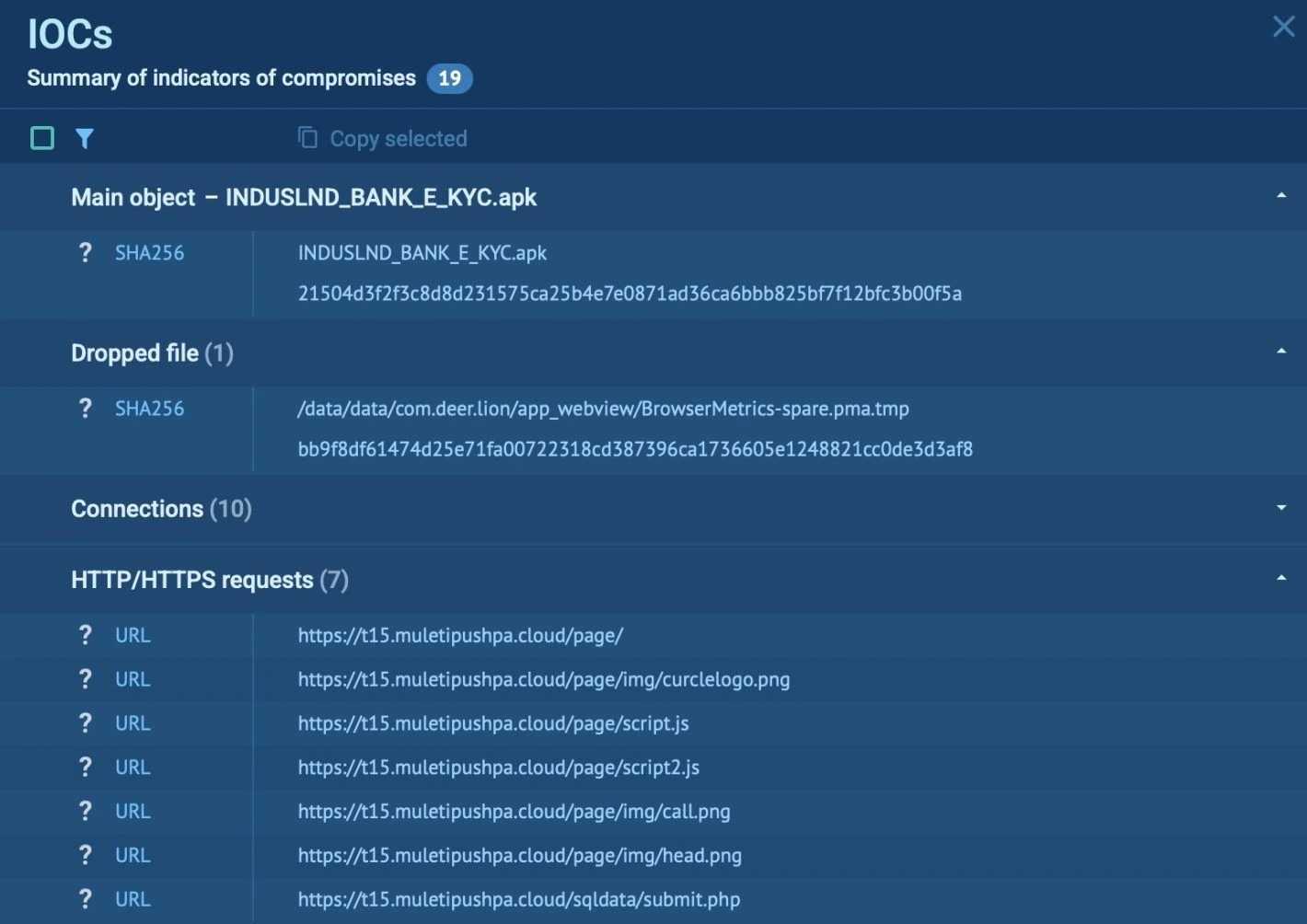Close the IOCs panel with X
Viewport: 1307px width, 924px height.
pyautogui.click(x=1283, y=27)
